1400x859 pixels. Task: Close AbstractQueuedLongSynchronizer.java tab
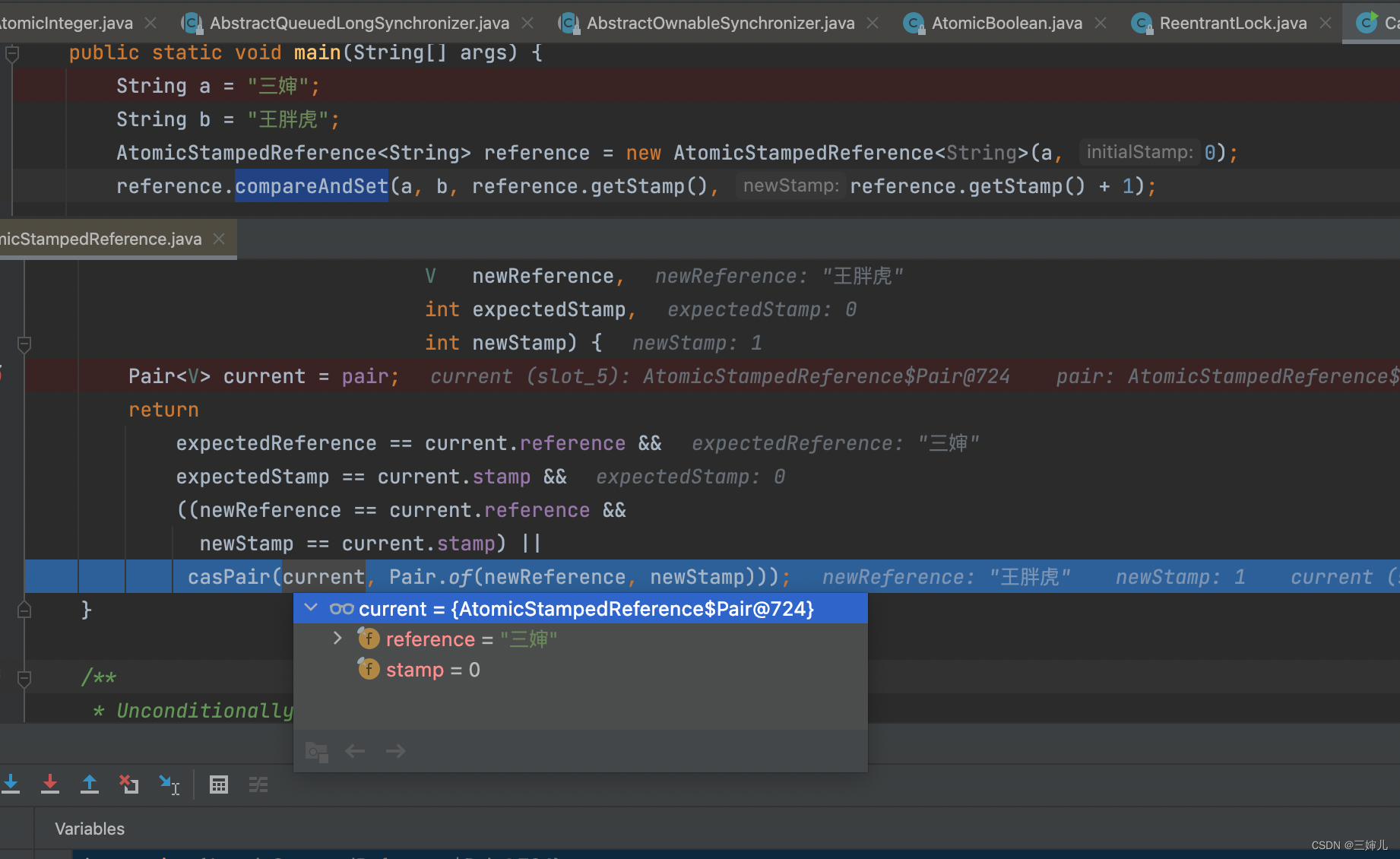coord(527,23)
